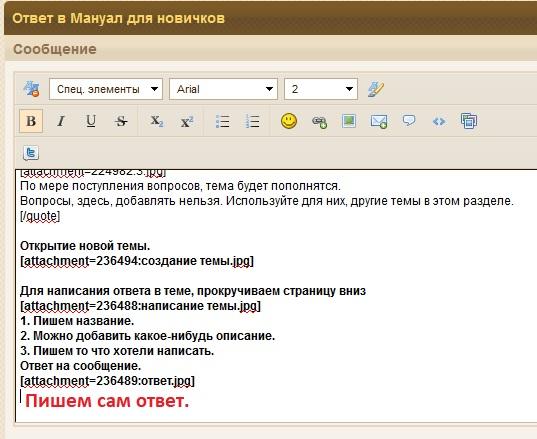
Task: Insert email link with the envelope icon
Action: pos(379,121)
